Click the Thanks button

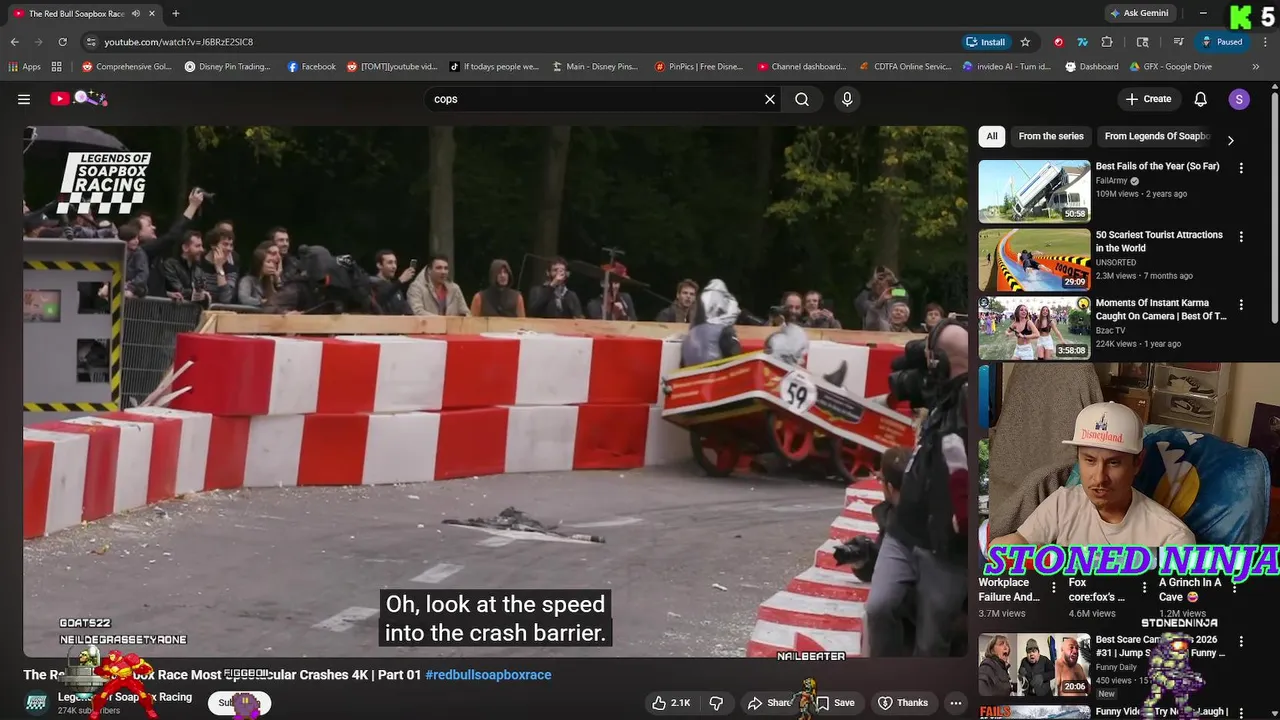903,703
